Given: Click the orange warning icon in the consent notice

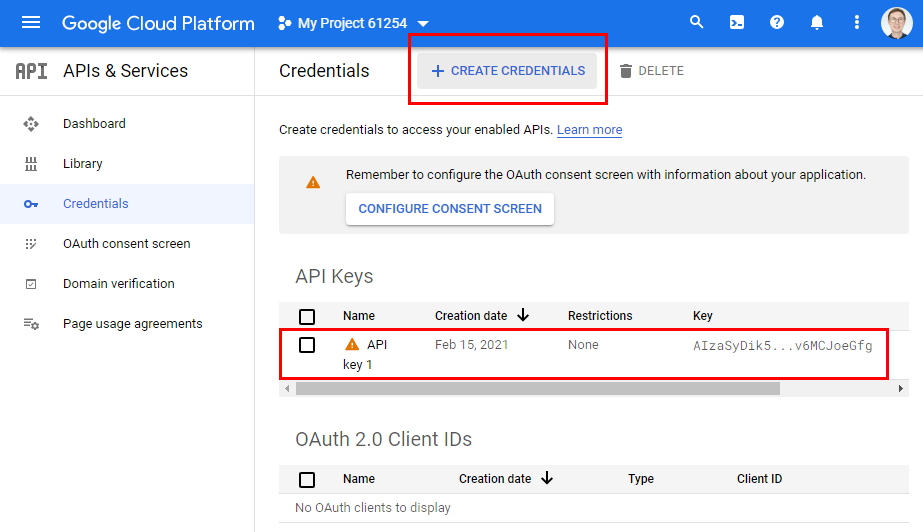Looking at the screenshot, I should point(313,182).
